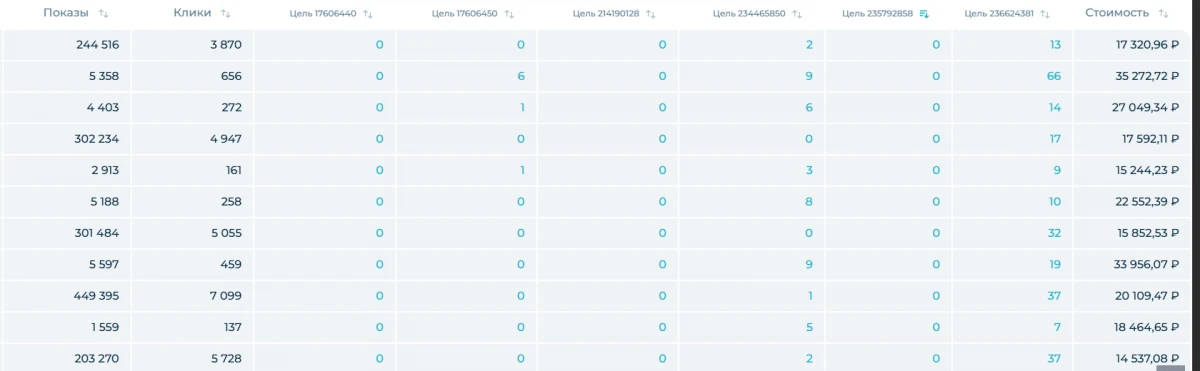Open the goal value 32 link

(x=1054, y=233)
